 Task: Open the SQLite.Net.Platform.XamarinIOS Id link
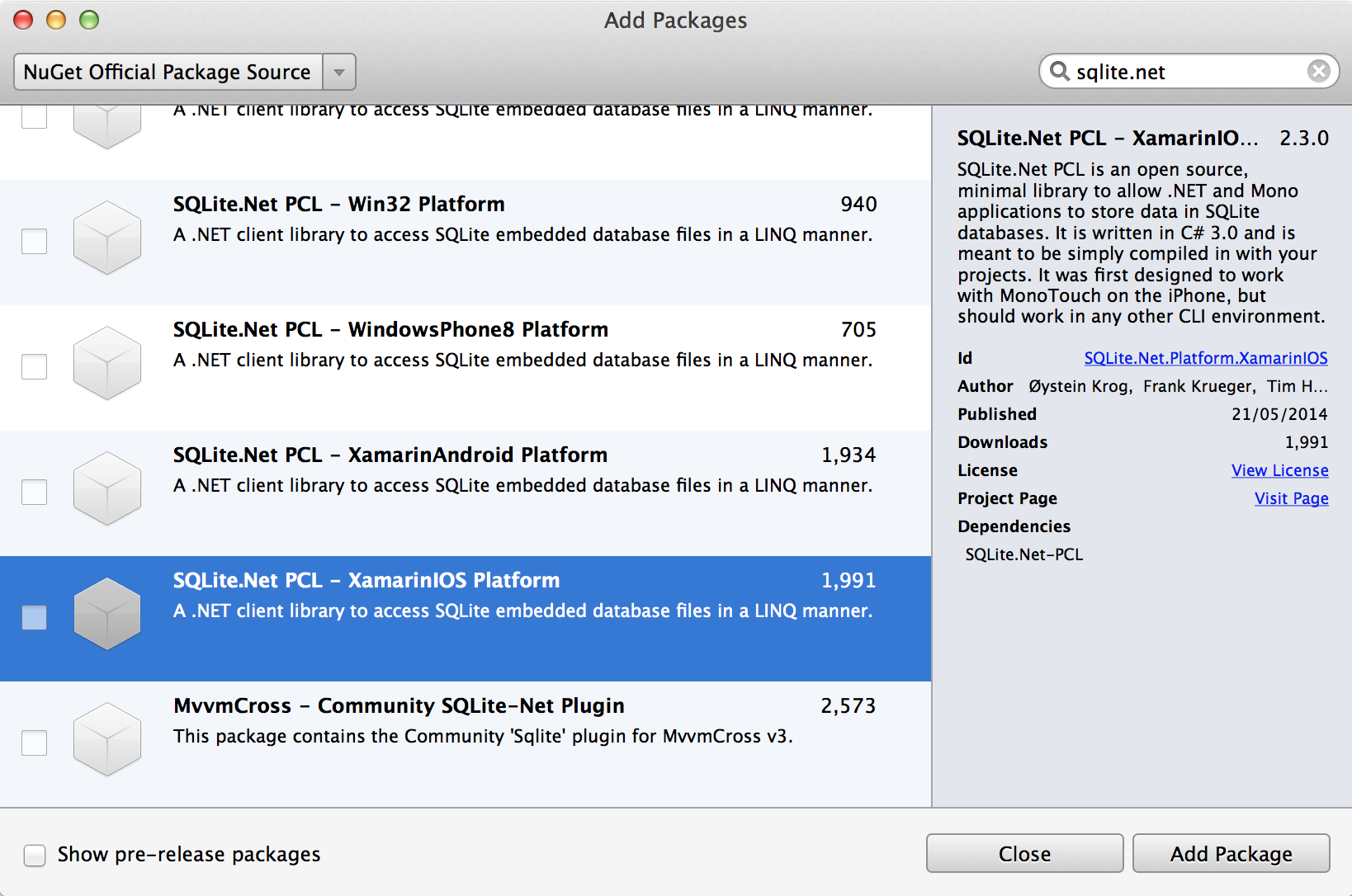click(1205, 358)
